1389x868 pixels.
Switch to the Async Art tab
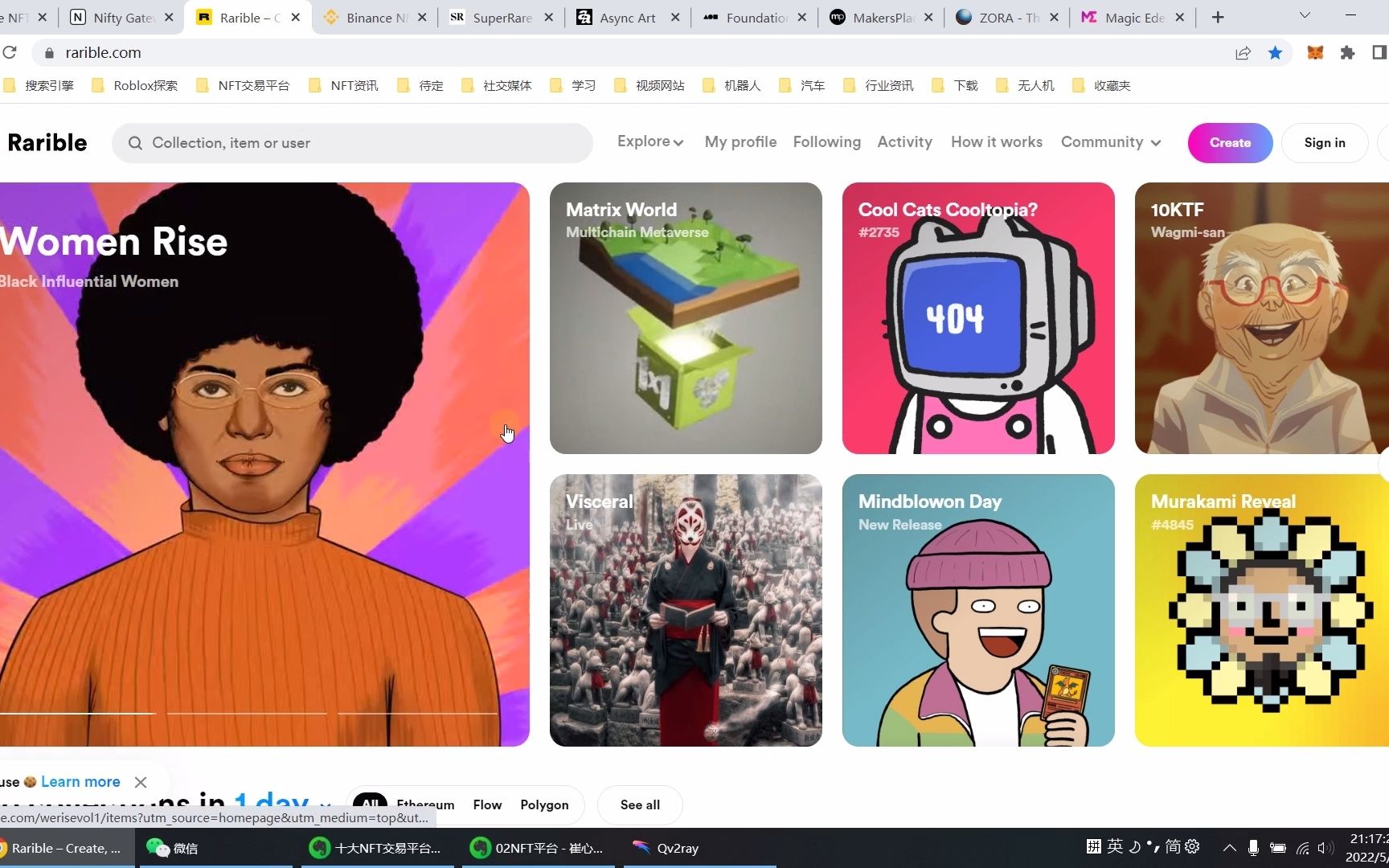pyautogui.click(x=629, y=17)
